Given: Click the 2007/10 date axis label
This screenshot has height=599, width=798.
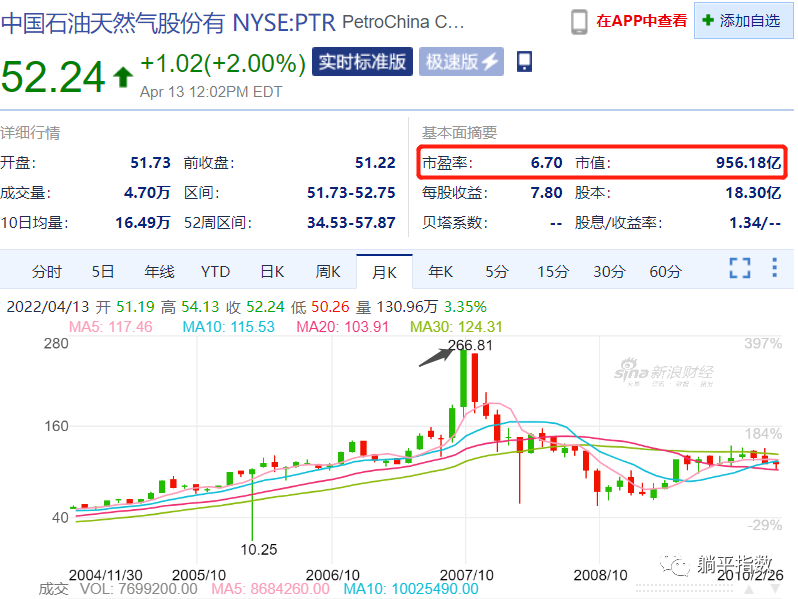Looking at the screenshot, I should tap(466, 575).
